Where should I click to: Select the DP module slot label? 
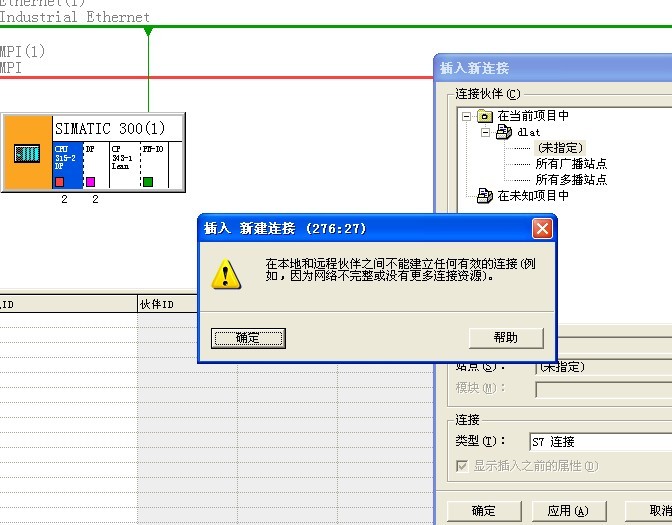(90, 149)
